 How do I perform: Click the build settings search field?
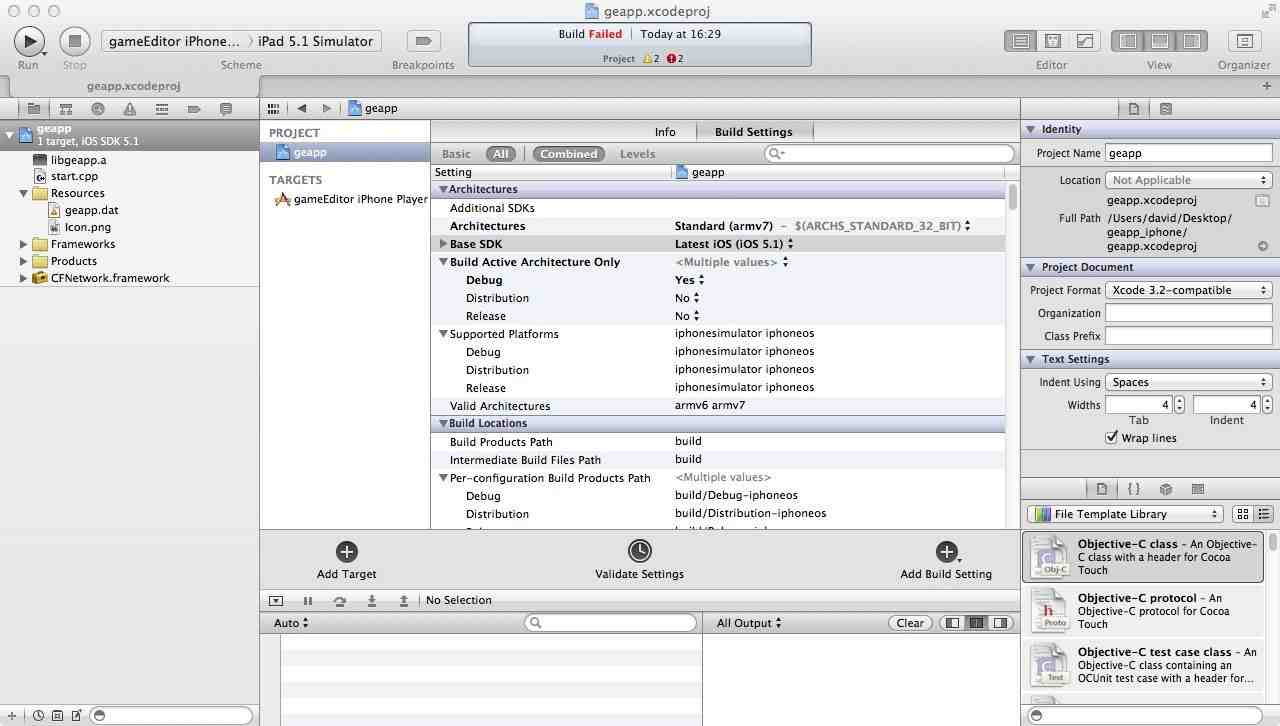[889, 153]
